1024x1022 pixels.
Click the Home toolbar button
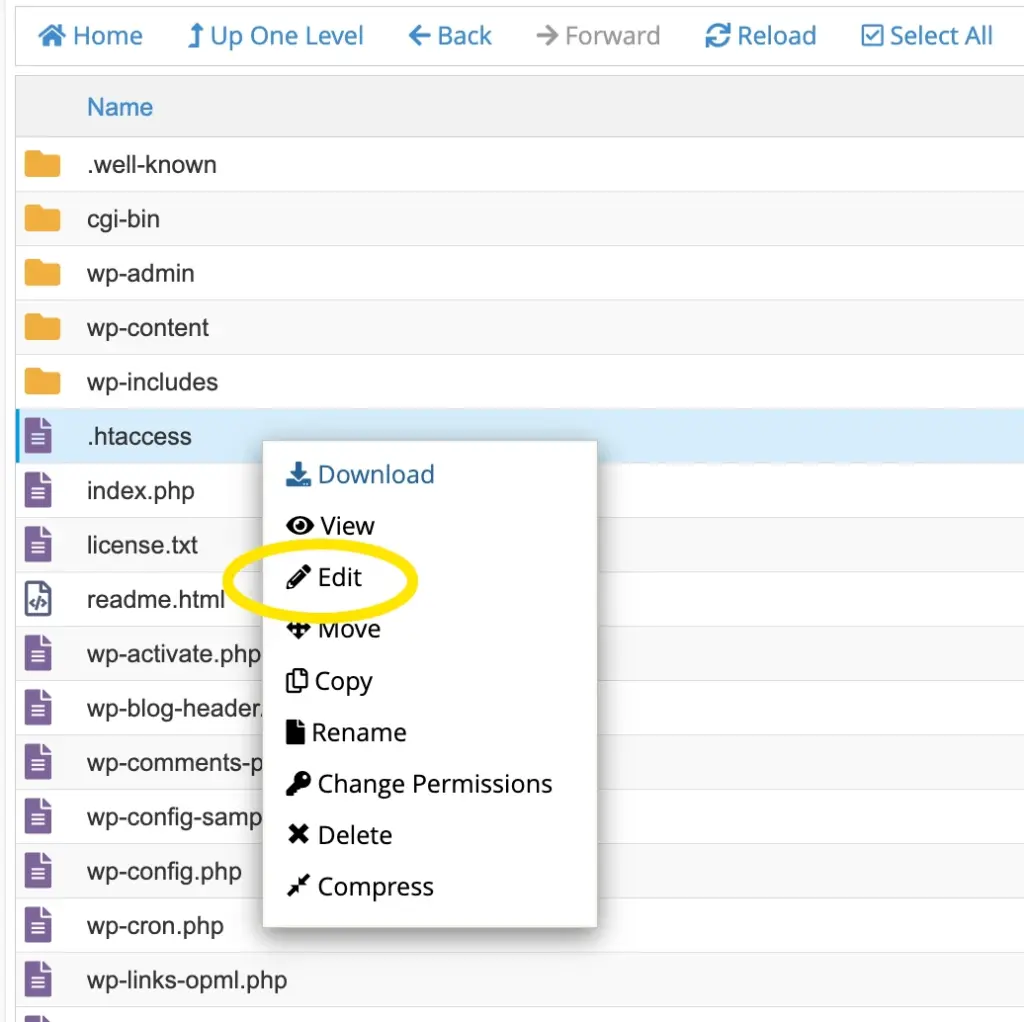point(90,35)
